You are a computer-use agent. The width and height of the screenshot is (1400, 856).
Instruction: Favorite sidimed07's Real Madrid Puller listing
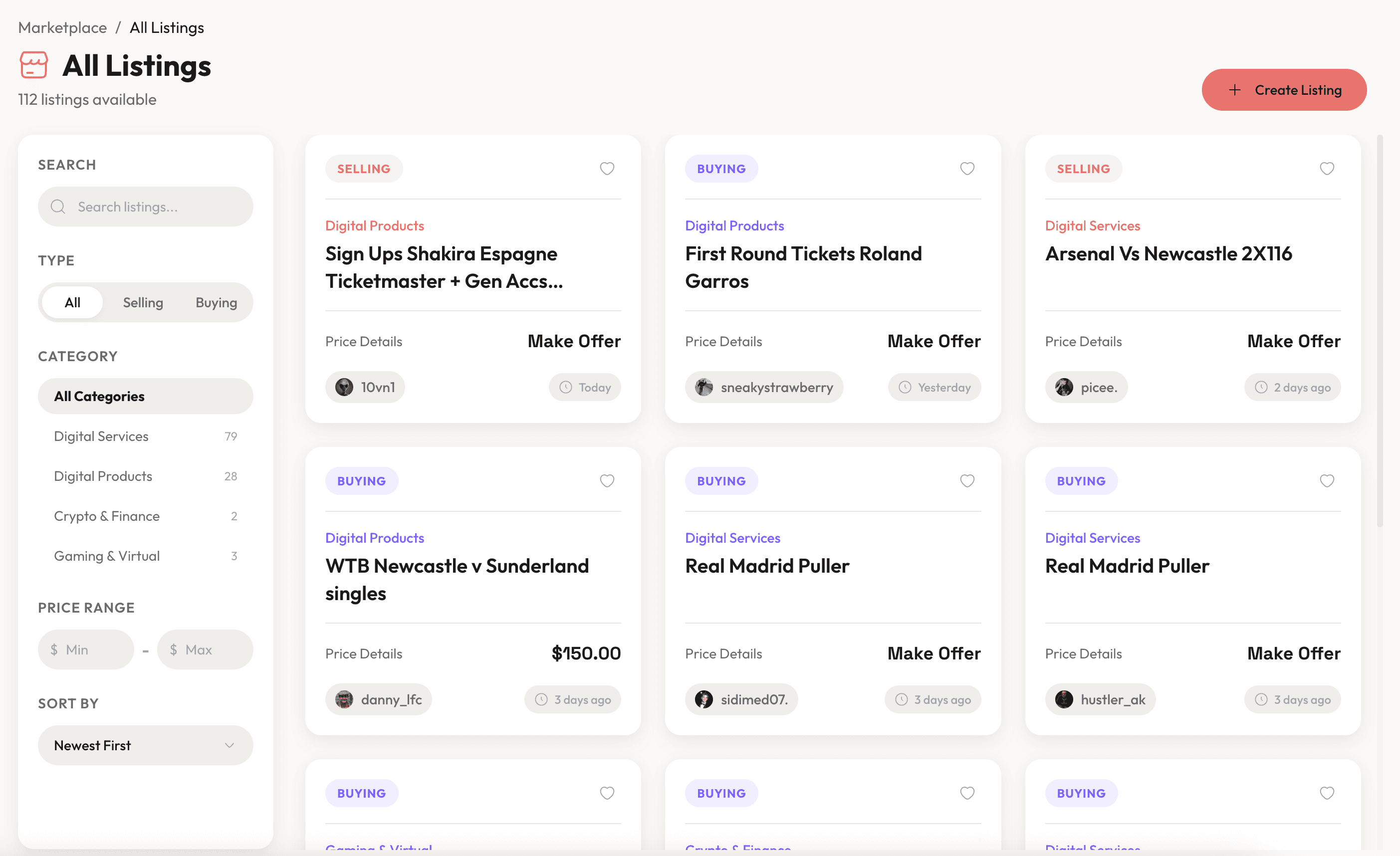pyautogui.click(x=967, y=481)
